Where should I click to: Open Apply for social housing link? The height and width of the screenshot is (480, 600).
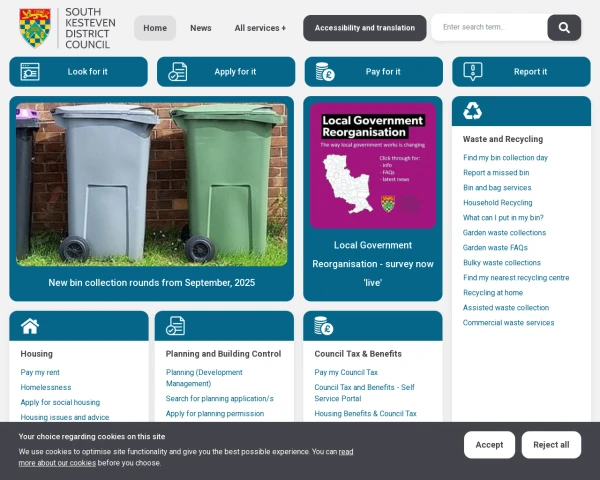click(x=60, y=402)
